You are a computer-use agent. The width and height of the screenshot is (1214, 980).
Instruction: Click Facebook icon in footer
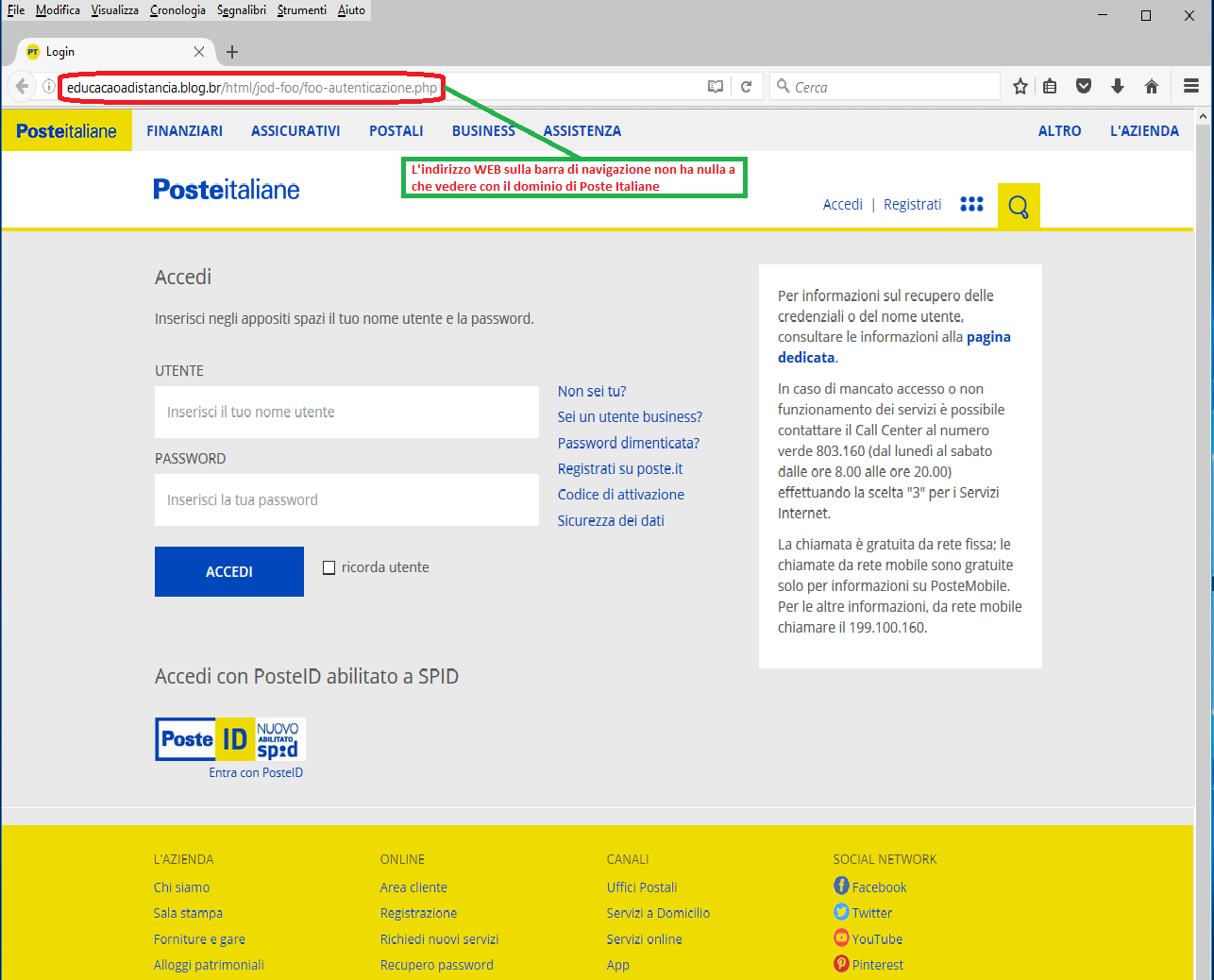coord(841,886)
